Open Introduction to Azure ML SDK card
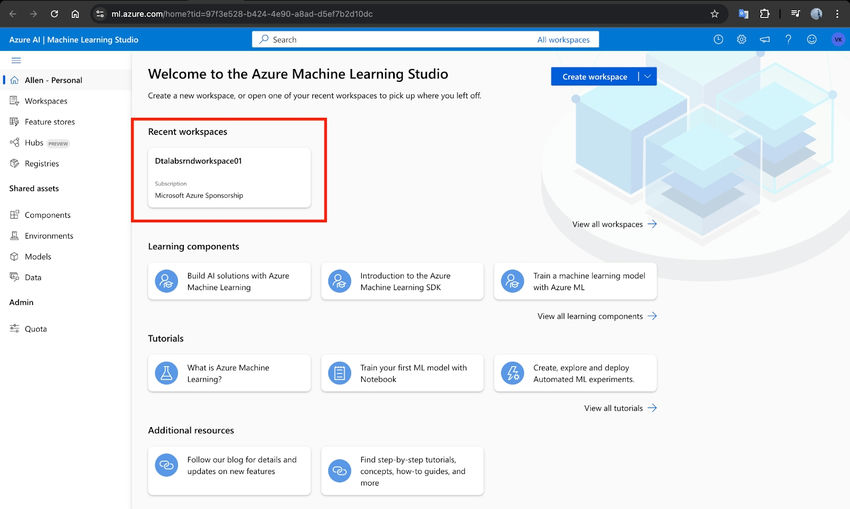The width and height of the screenshot is (850, 509). coord(402,281)
